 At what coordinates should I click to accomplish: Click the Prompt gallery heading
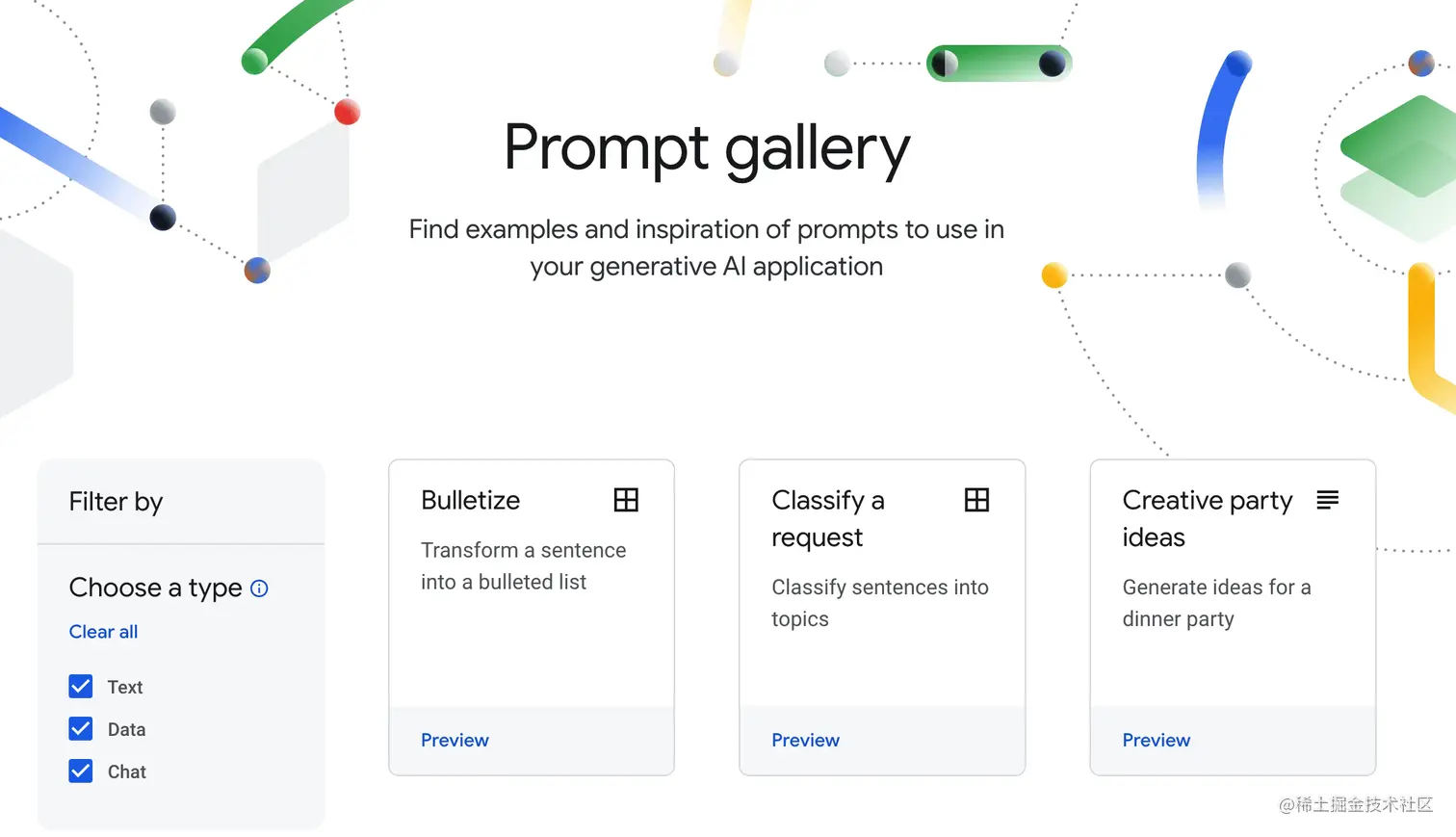point(706,149)
